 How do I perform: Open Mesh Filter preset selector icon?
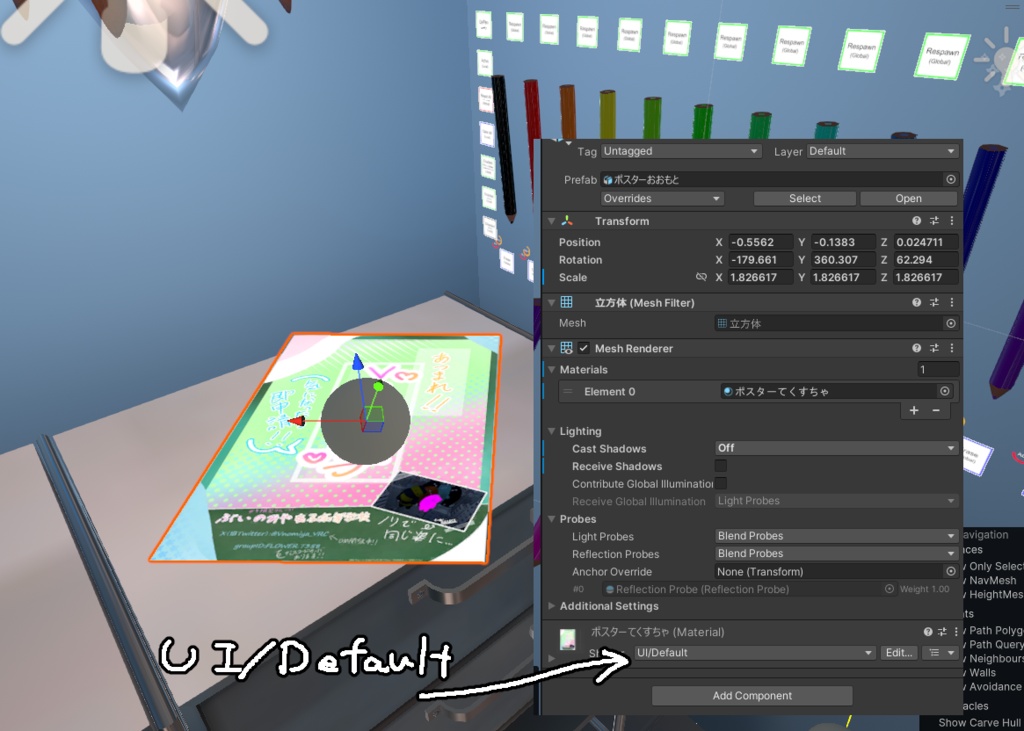[934, 302]
